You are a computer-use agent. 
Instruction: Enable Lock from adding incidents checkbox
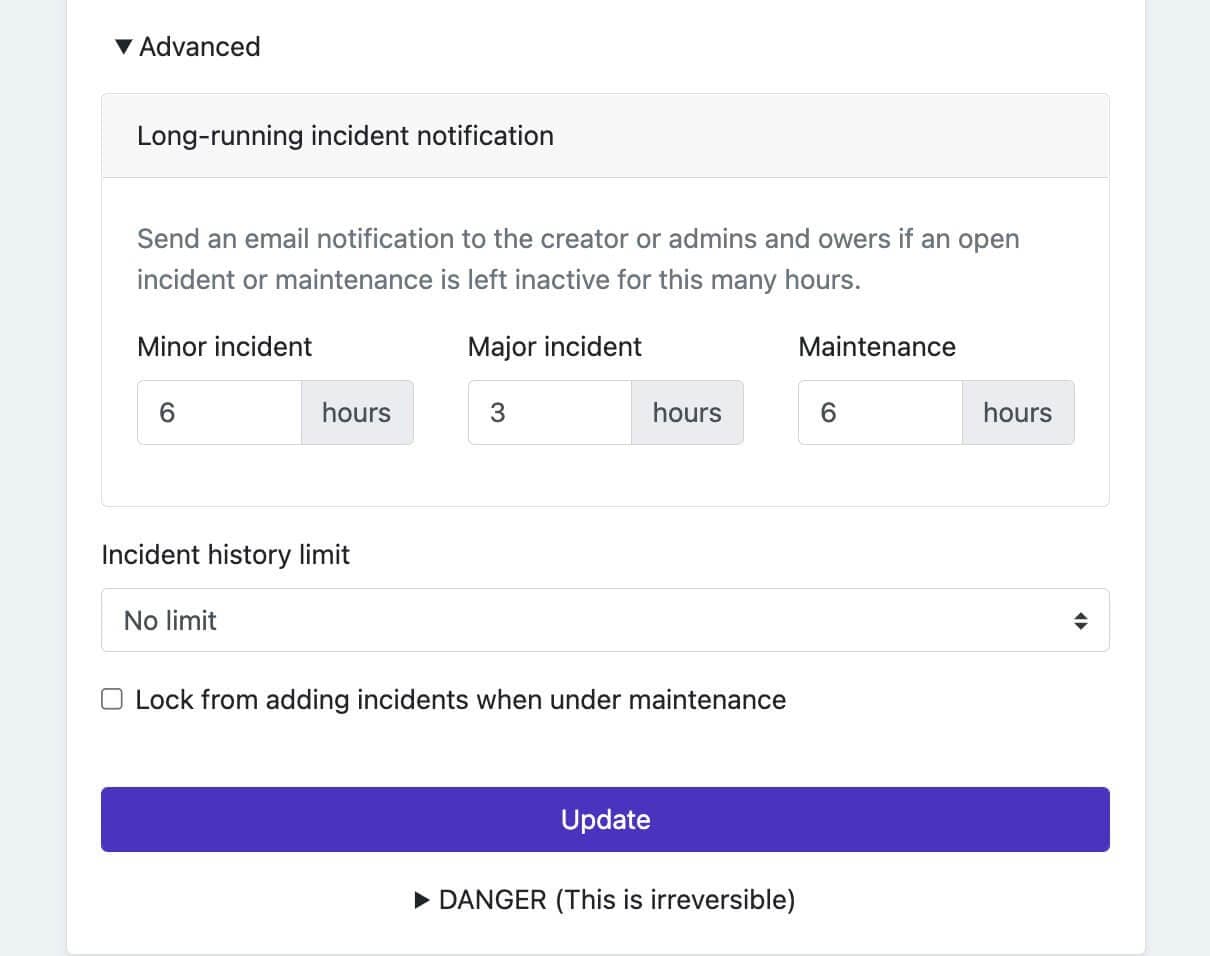point(113,699)
